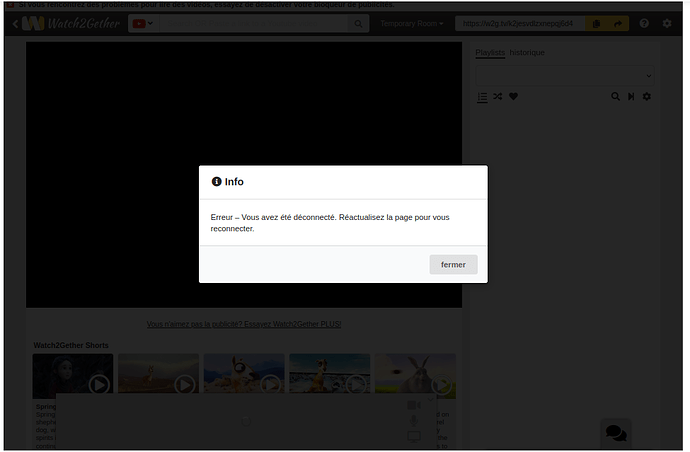Toggle the microphone icon
The image size is (690, 452).
point(414,421)
